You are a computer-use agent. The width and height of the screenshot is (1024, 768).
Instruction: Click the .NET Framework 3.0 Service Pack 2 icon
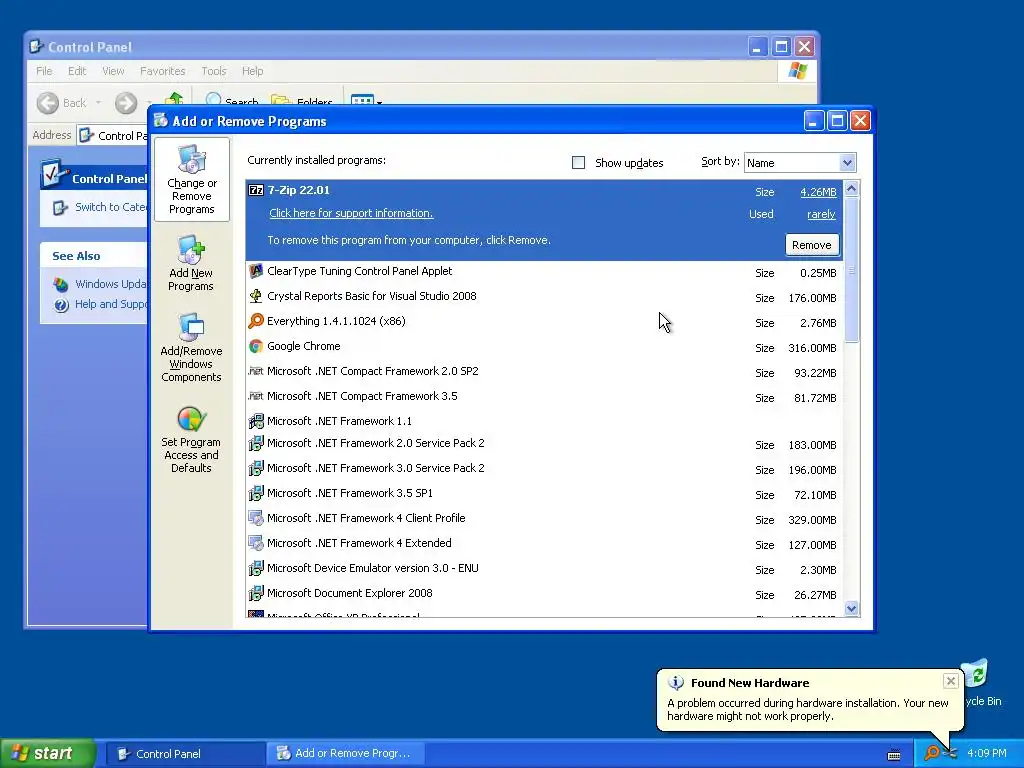[x=256, y=468]
